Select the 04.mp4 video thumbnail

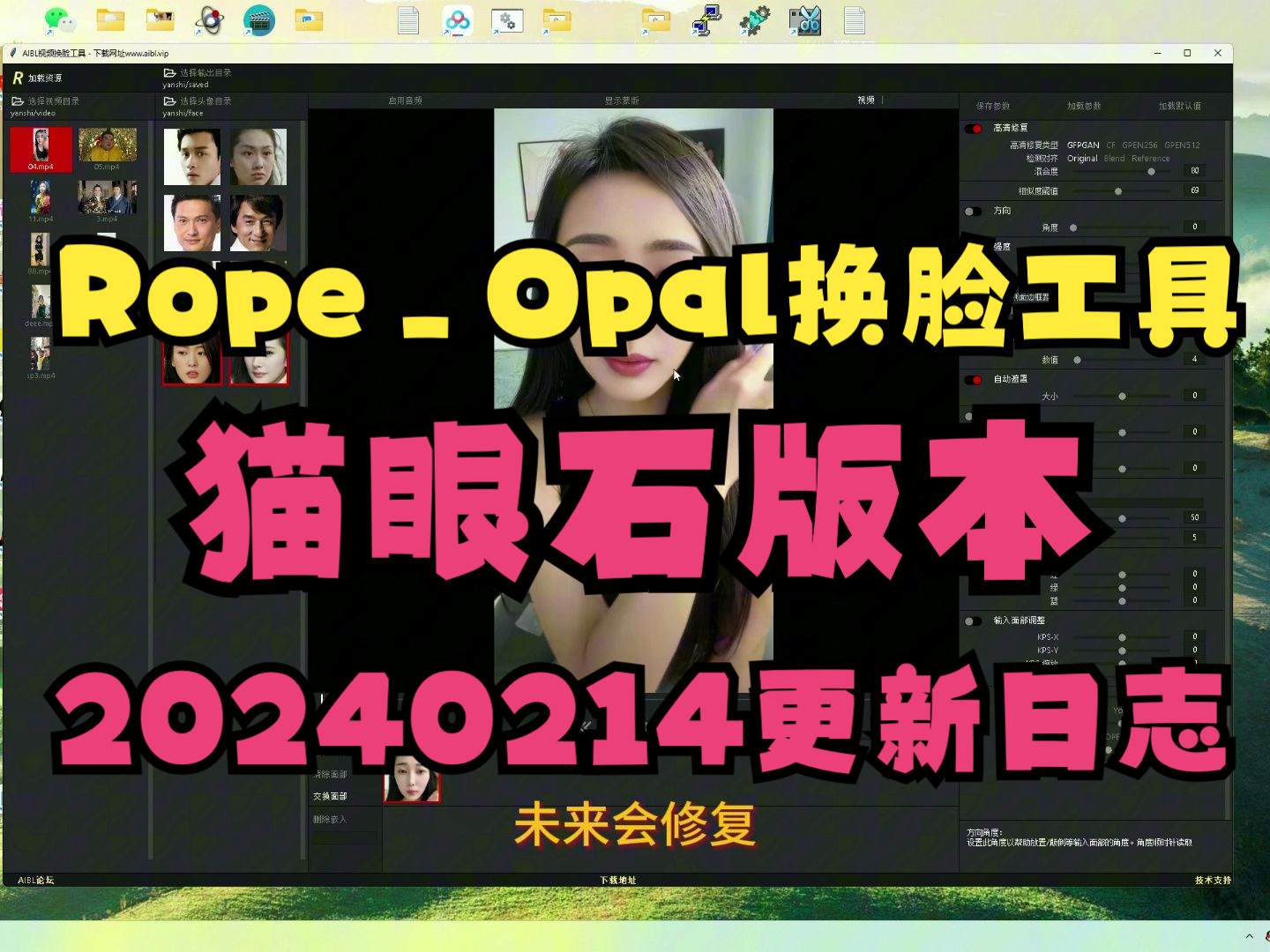pos(41,149)
